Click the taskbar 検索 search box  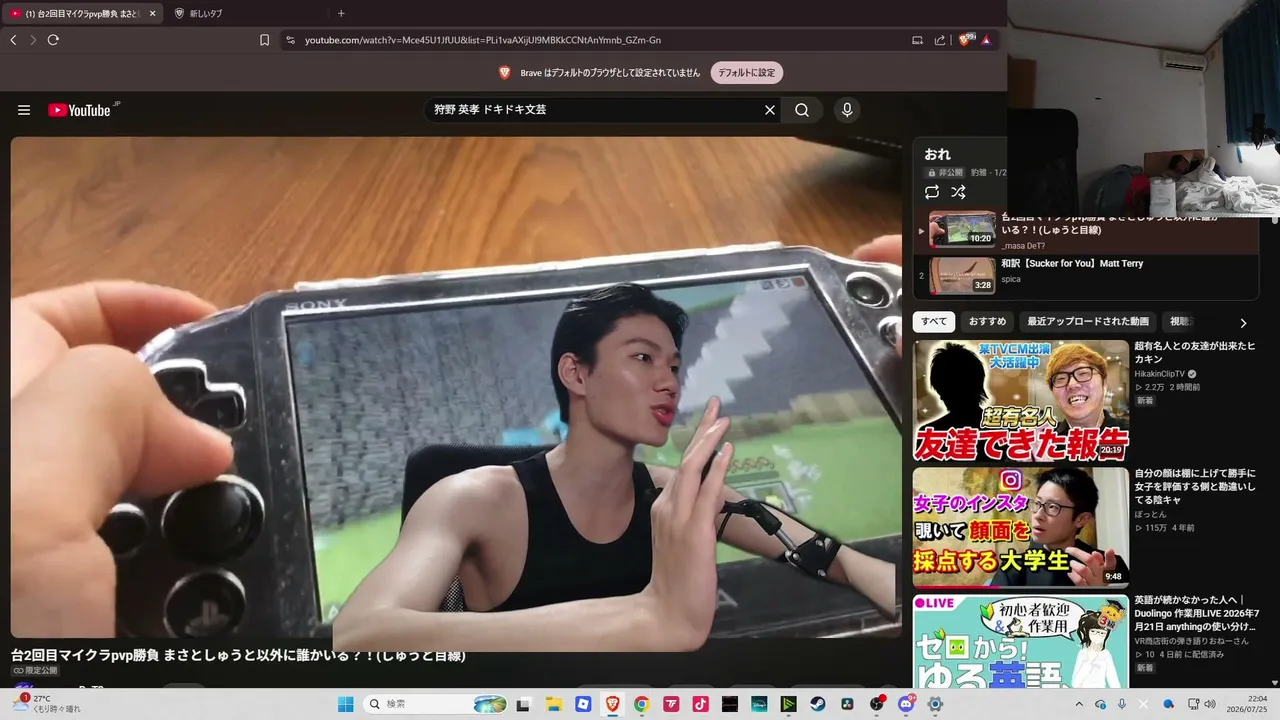click(435, 704)
